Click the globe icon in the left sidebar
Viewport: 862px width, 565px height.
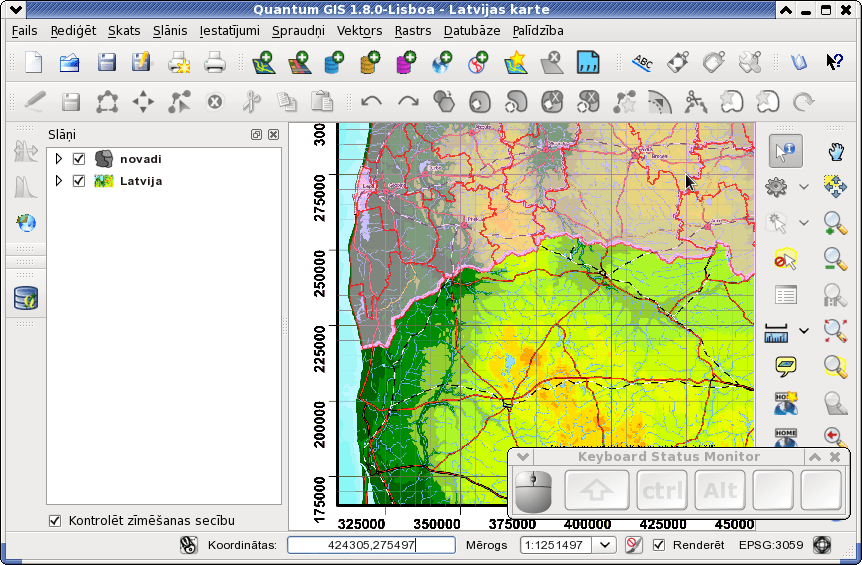26,223
